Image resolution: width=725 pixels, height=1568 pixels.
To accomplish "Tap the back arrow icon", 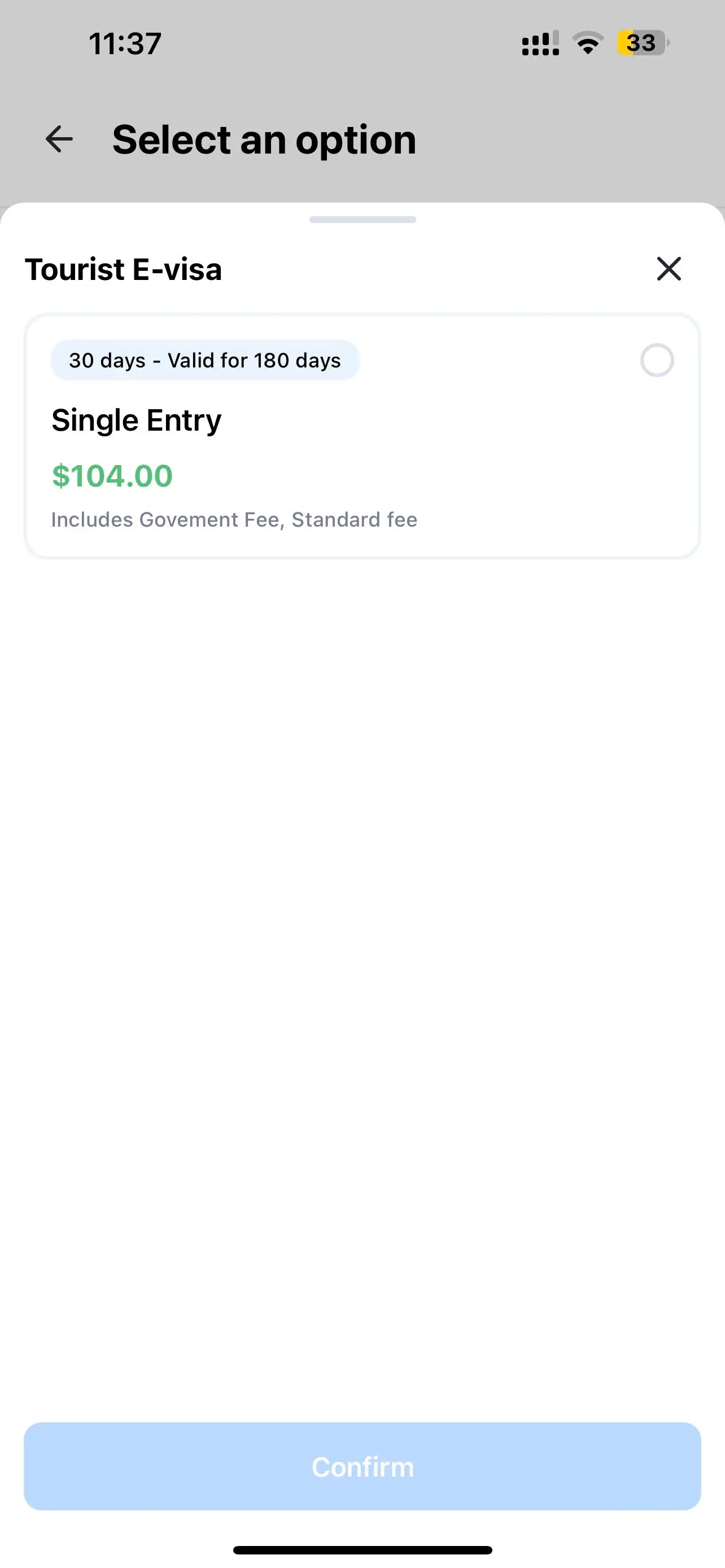I will [x=59, y=139].
